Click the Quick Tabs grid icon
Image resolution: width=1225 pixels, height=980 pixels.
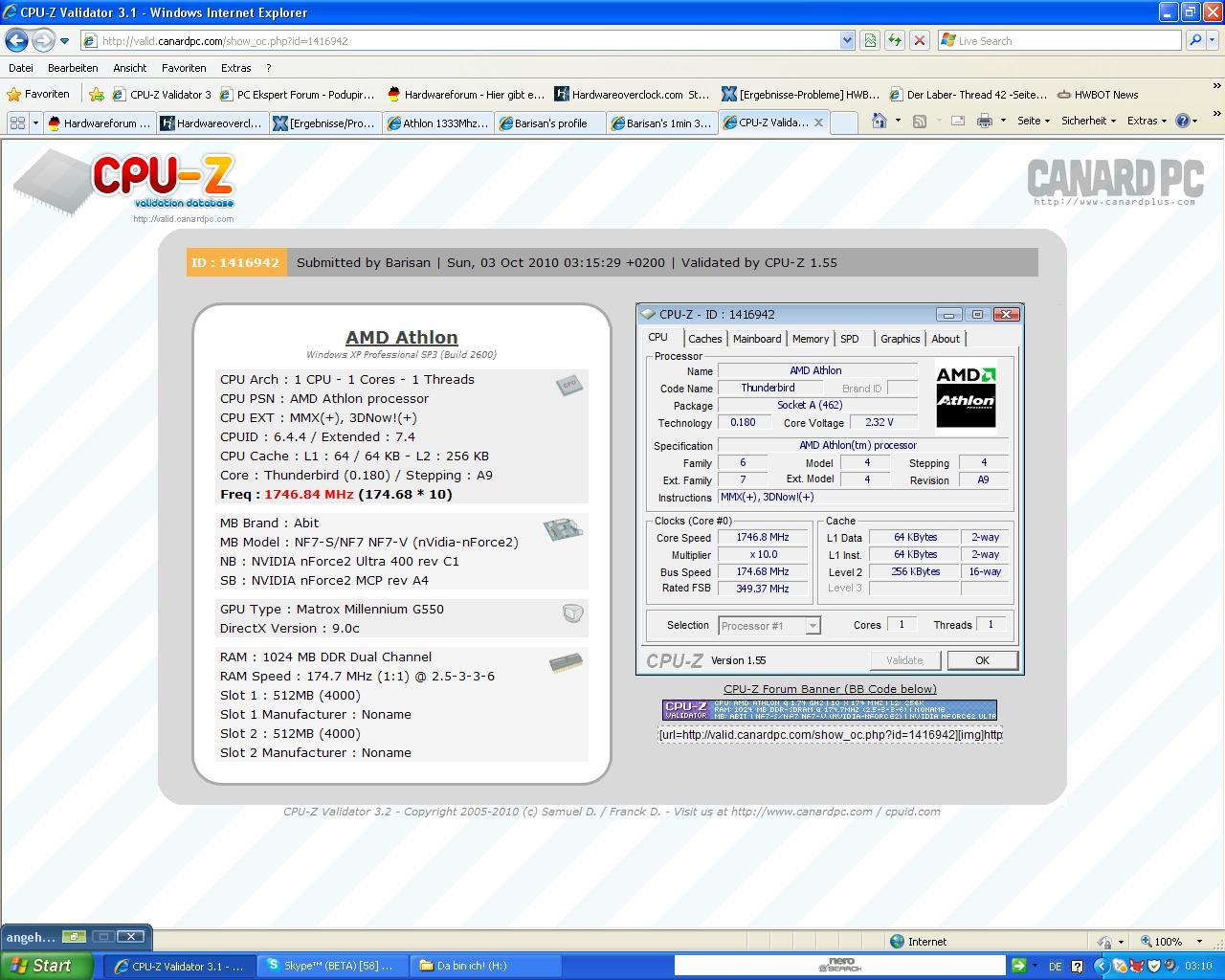(x=17, y=122)
